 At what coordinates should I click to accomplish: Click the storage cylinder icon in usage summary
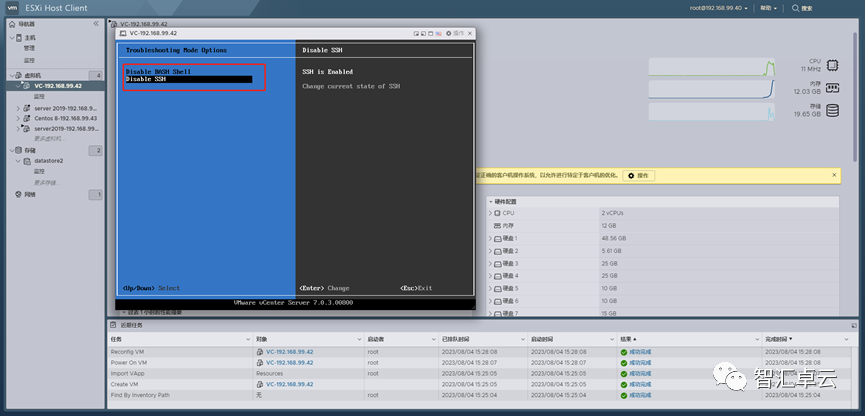pos(832,110)
